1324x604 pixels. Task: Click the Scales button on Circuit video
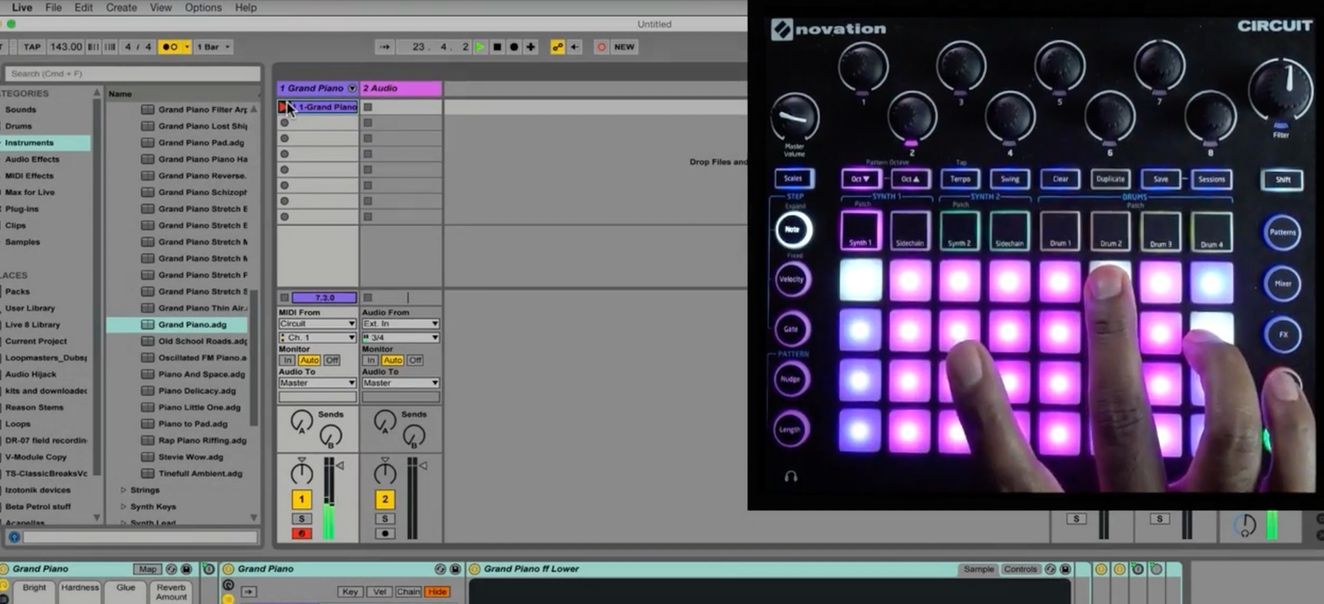point(794,179)
